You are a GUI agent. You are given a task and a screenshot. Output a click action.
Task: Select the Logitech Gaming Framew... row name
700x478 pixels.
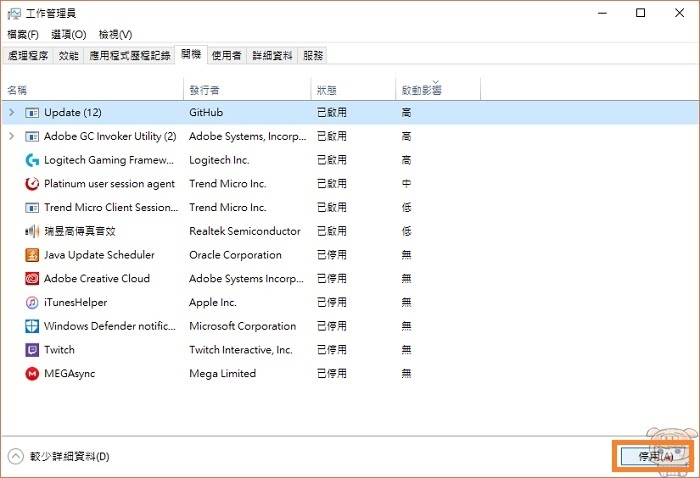(109, 160)
